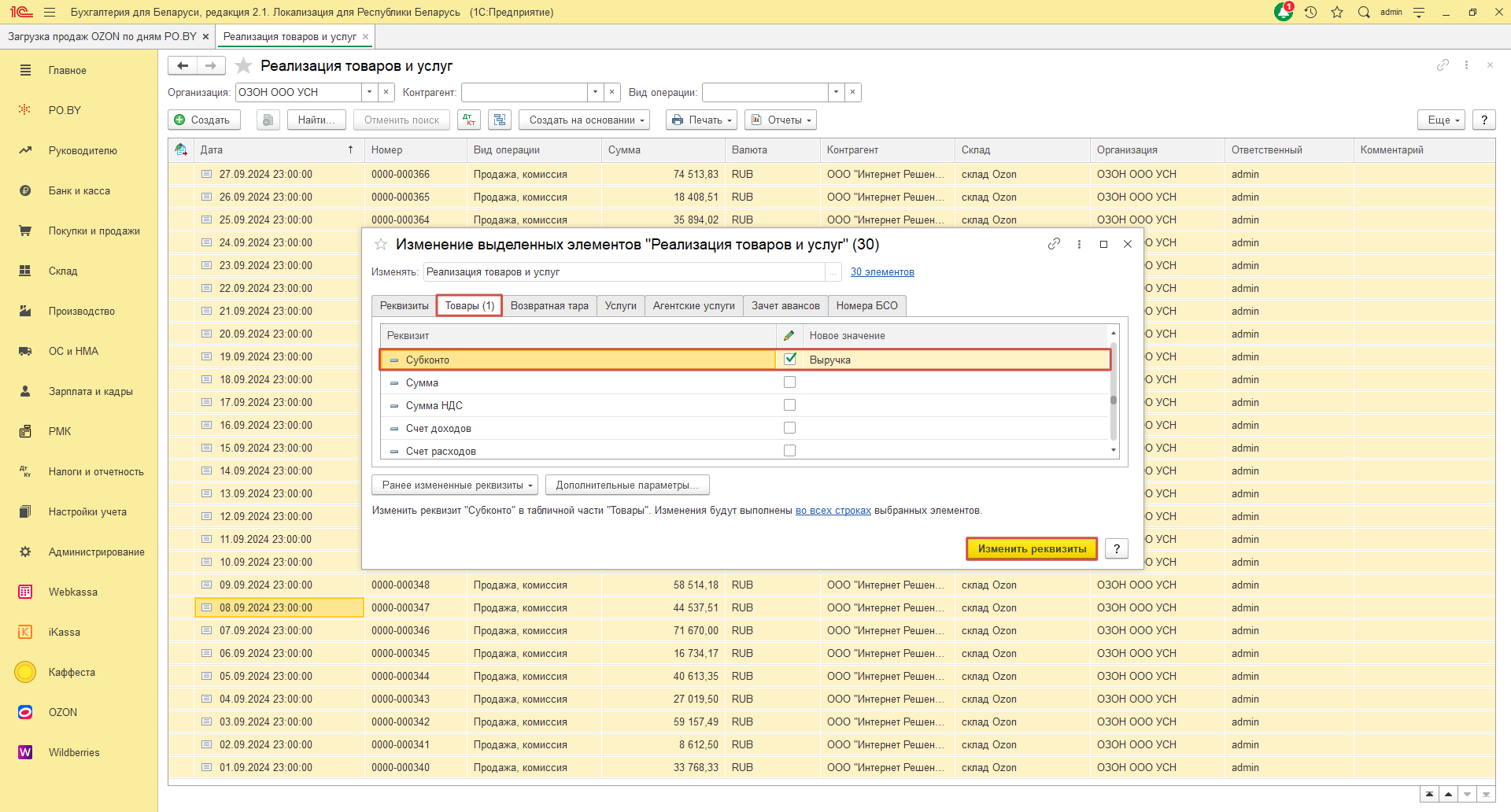The image size is (1511, 812).
Task: Expand the Вид операции filter dropdown
Action: pos(836,92)
